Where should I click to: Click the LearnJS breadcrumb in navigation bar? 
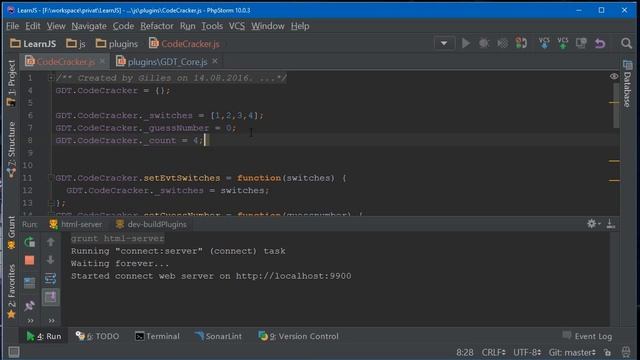point(33,44)
